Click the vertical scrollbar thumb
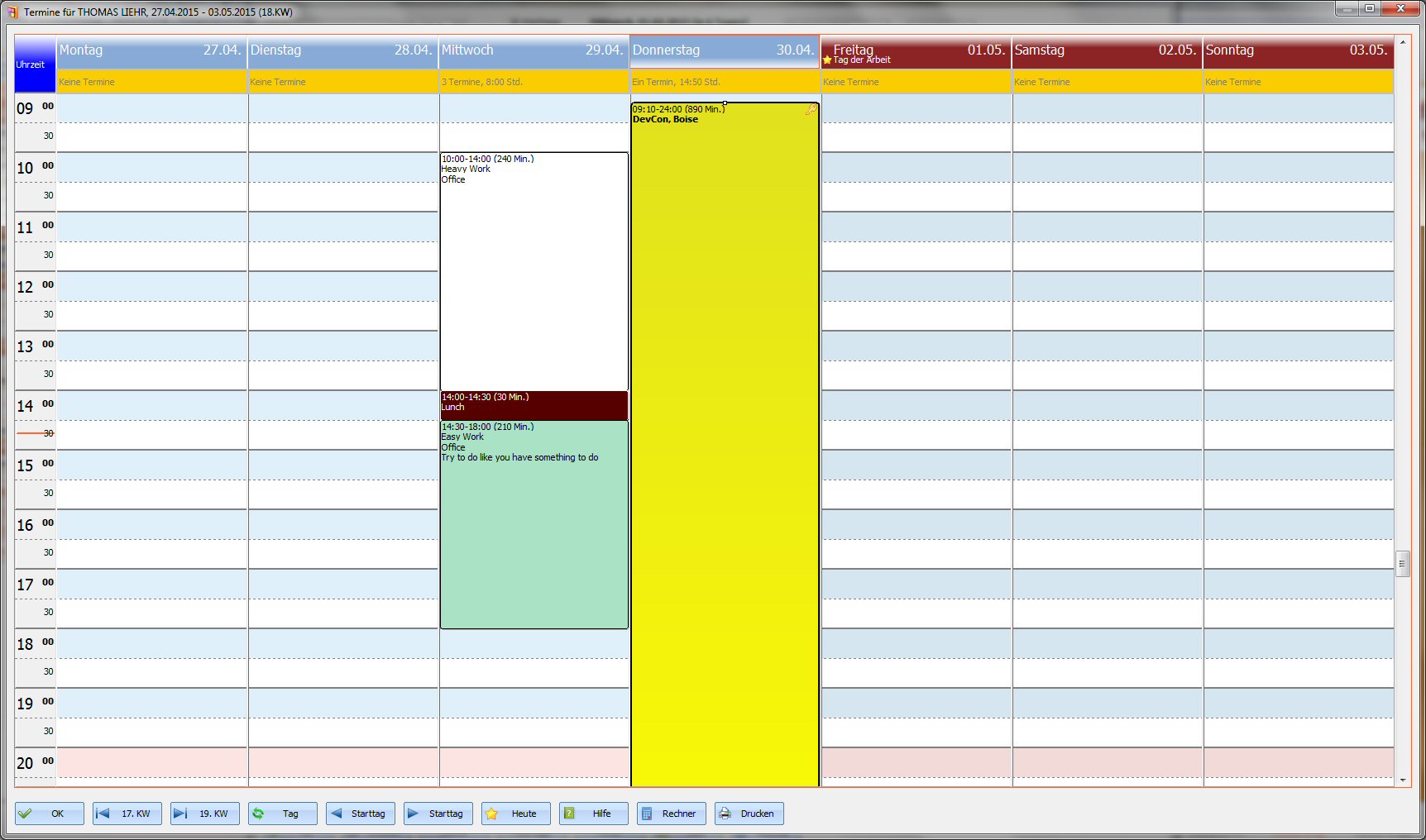Screen dimensions: 1426x840 [1404, 564]
